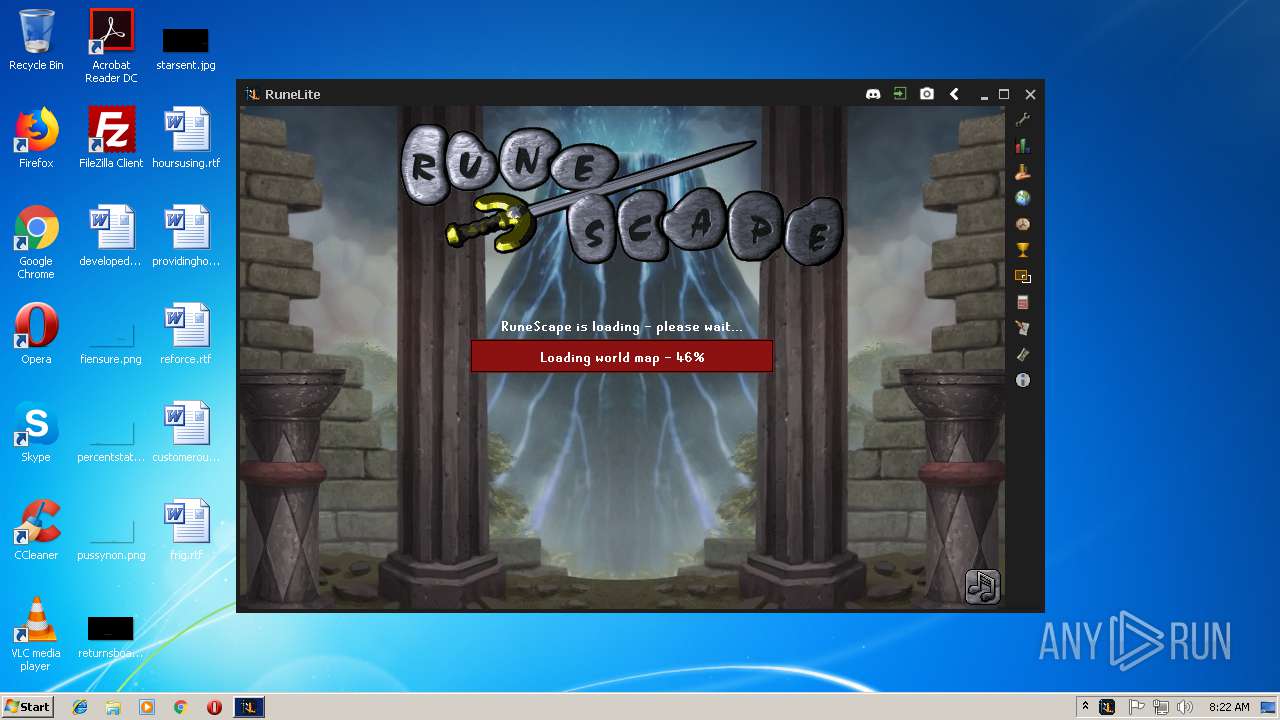1280x720 pixels.
Task: Open the network tray icon
Action: (x=1161, y=707)
